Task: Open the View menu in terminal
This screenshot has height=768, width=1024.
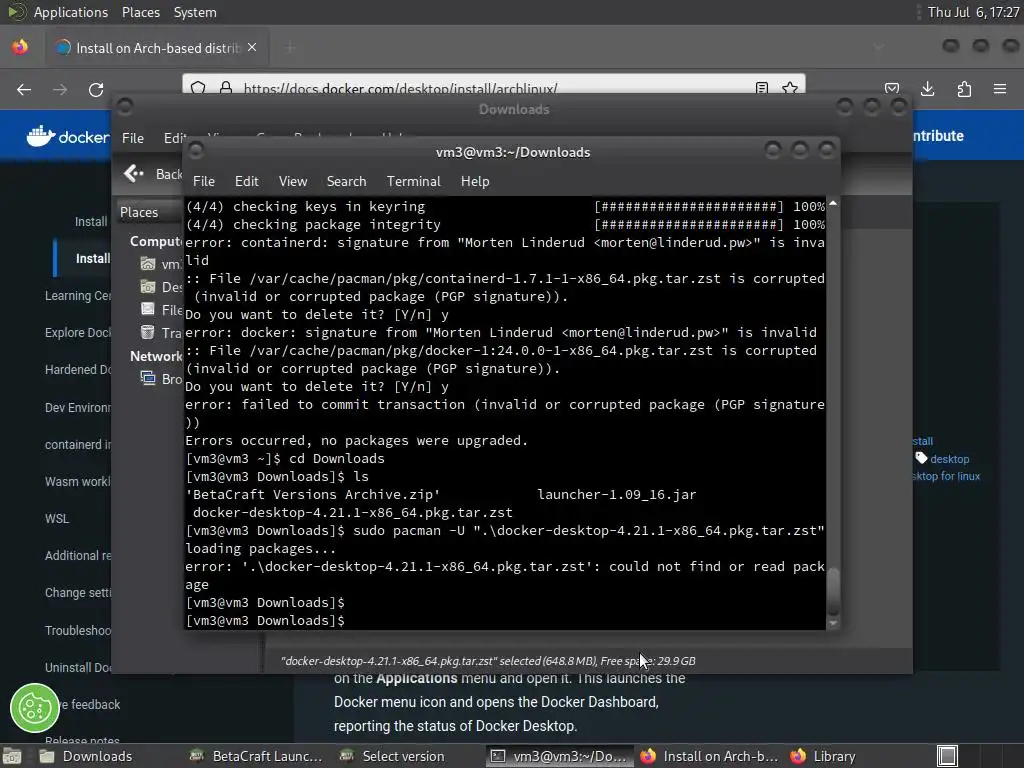Action: point(293,181)
